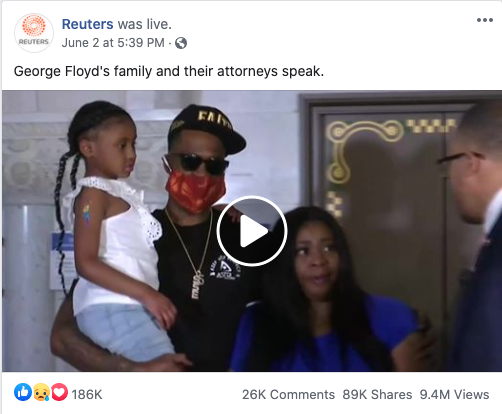Open the Reuters page name link
Viewport: 502px width, 414px height.
click(87, 24)
